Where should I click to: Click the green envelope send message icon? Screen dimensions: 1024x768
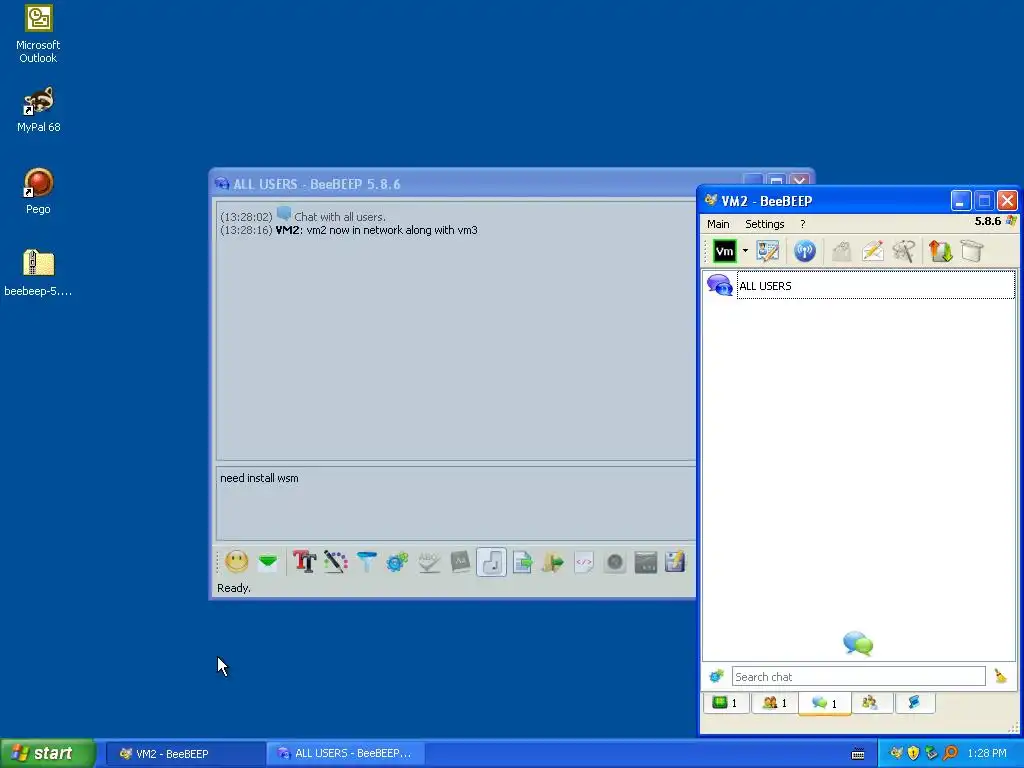click(268, 562)
